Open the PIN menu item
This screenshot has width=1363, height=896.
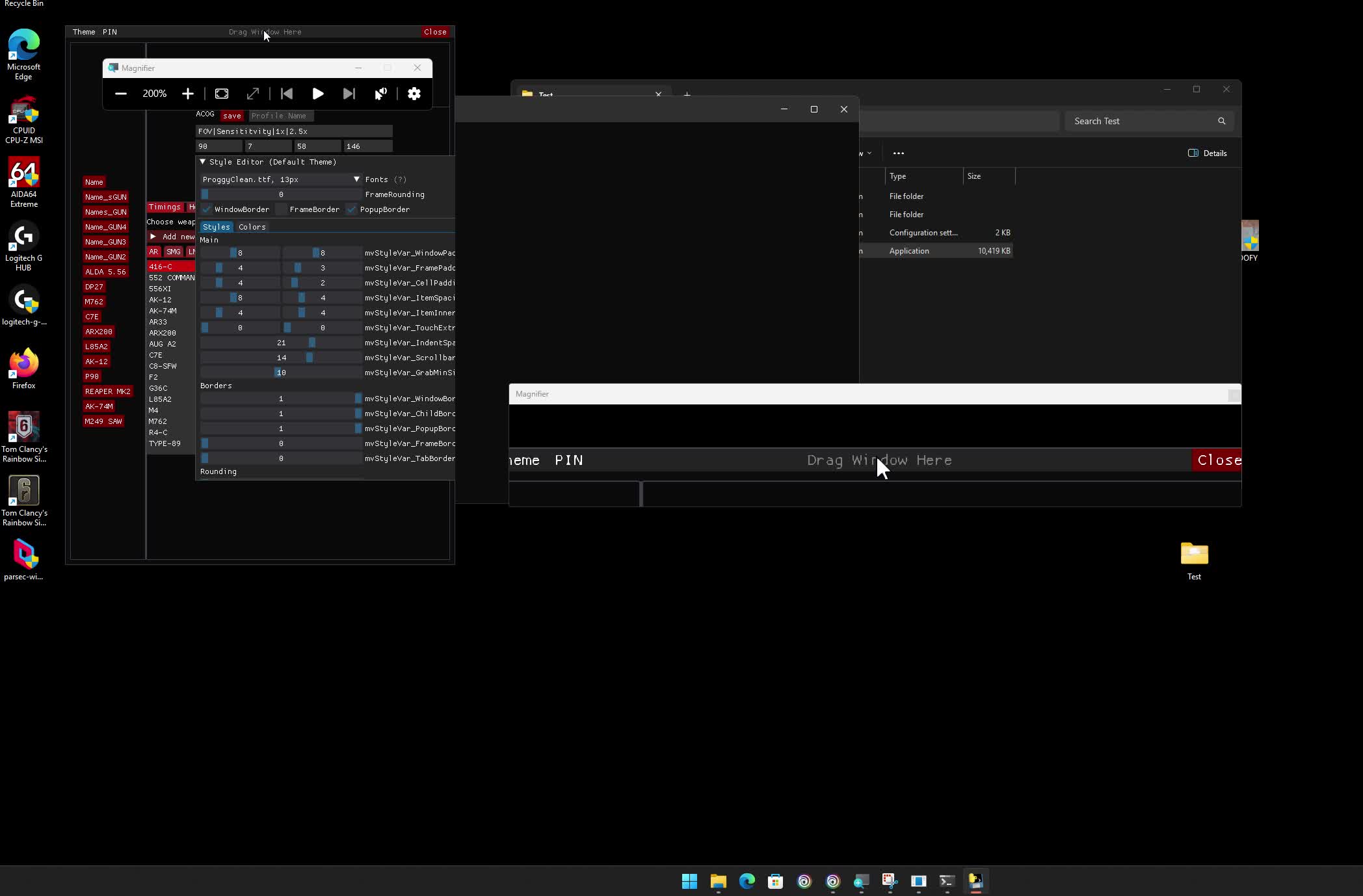[109, 32]
